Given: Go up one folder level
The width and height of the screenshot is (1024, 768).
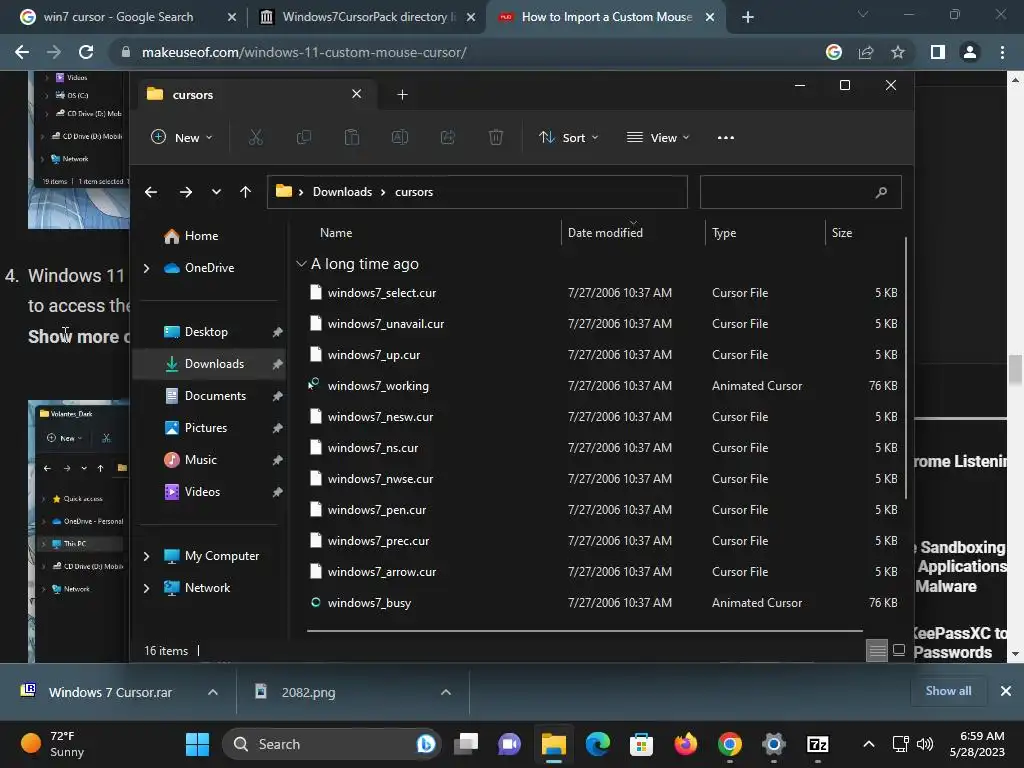Looking at the screenshot, I should pyautogui.click(x=246, y=192).
